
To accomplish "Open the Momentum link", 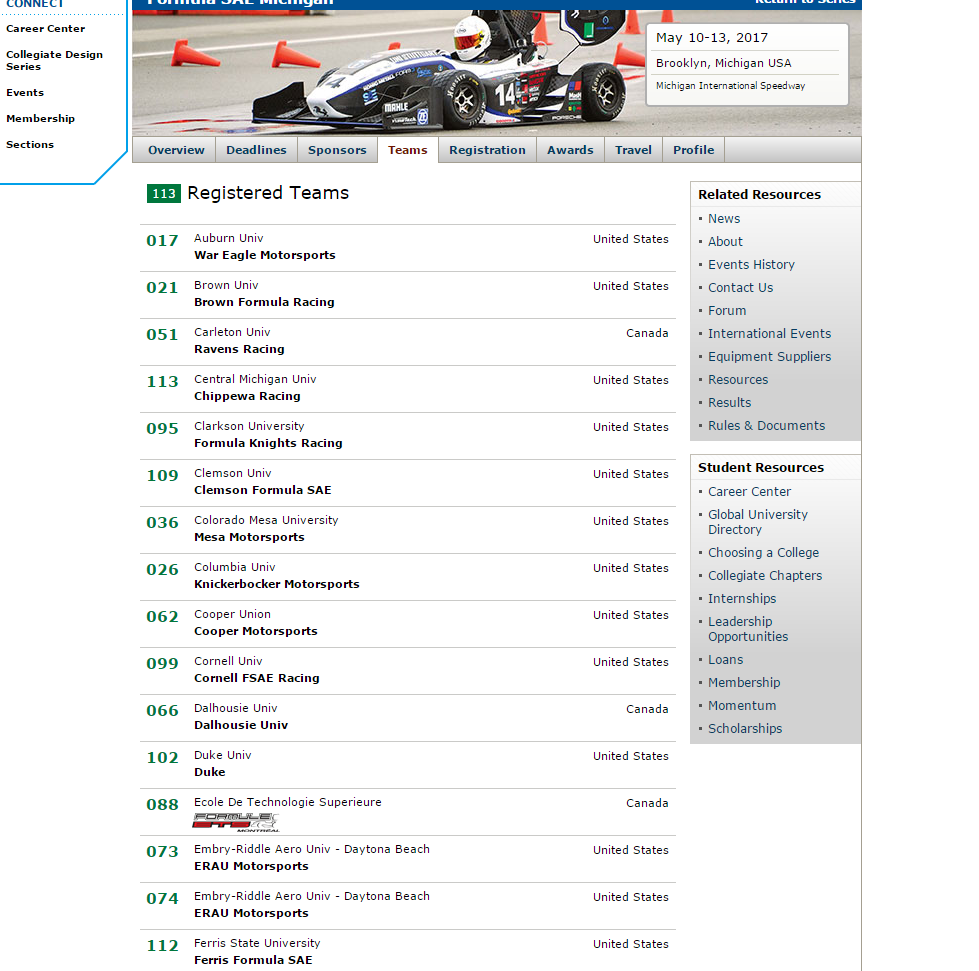I will (742, 706).
